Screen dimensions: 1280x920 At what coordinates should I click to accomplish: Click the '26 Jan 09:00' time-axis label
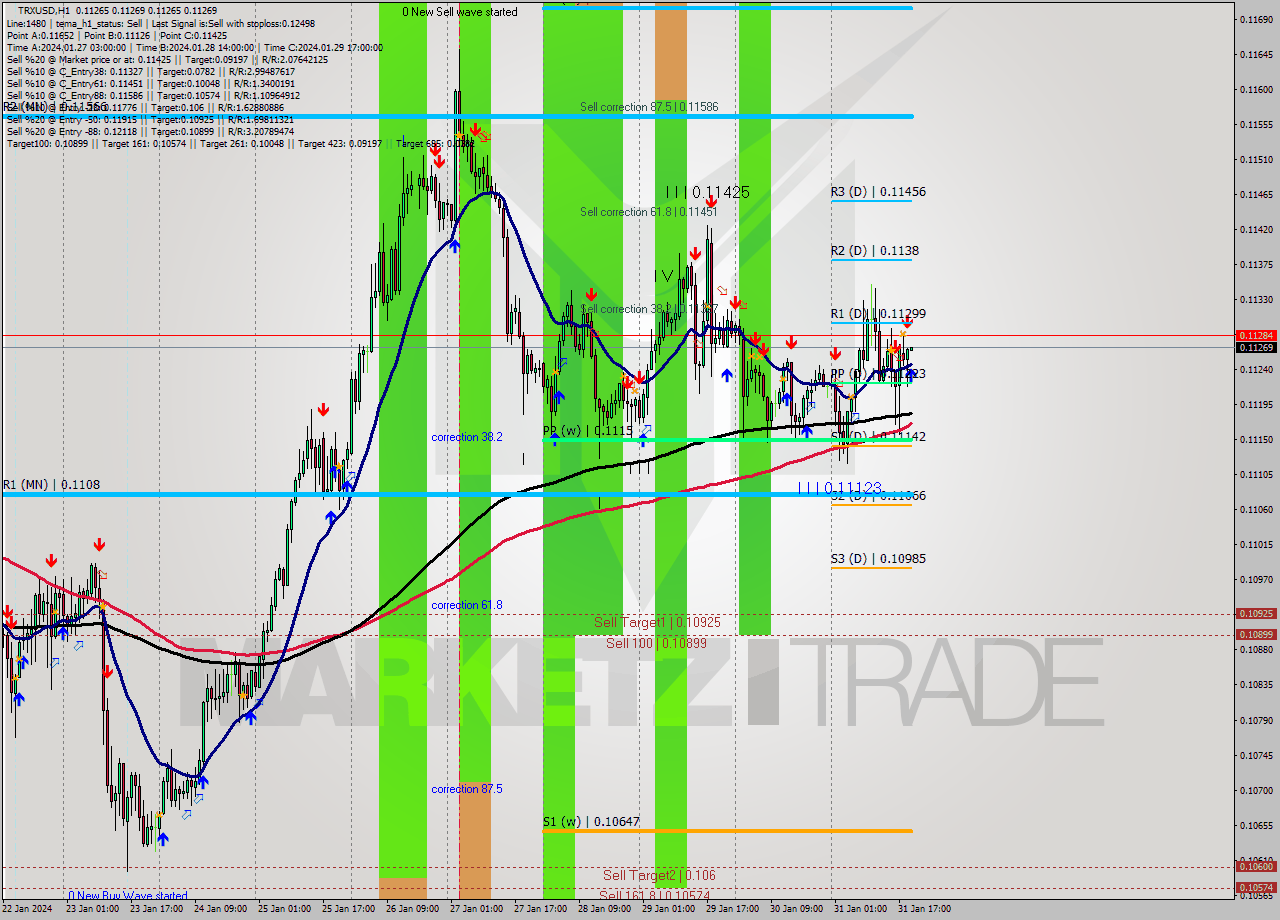411,909
